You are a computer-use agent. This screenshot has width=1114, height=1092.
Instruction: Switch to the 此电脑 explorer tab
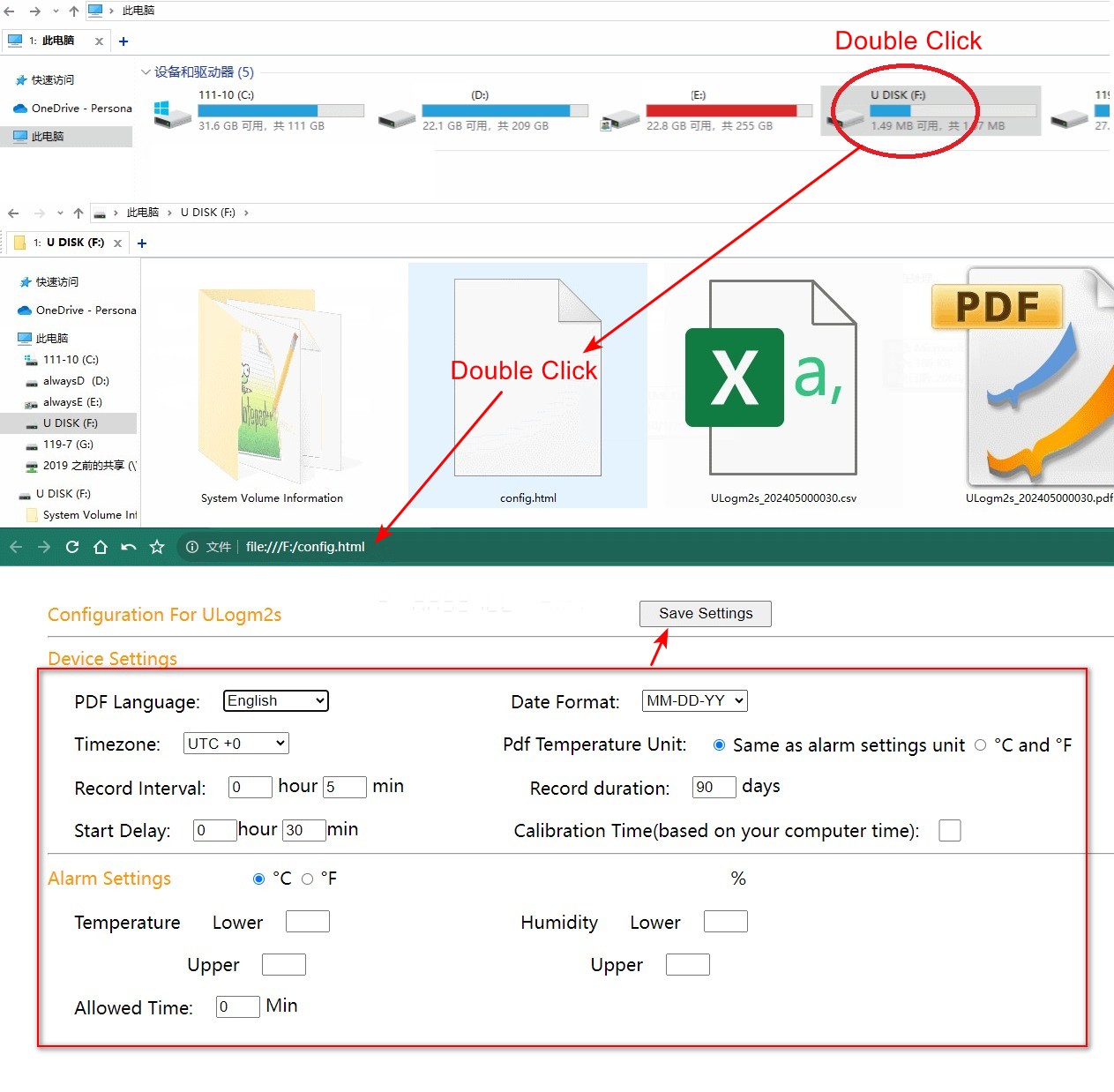56,41
